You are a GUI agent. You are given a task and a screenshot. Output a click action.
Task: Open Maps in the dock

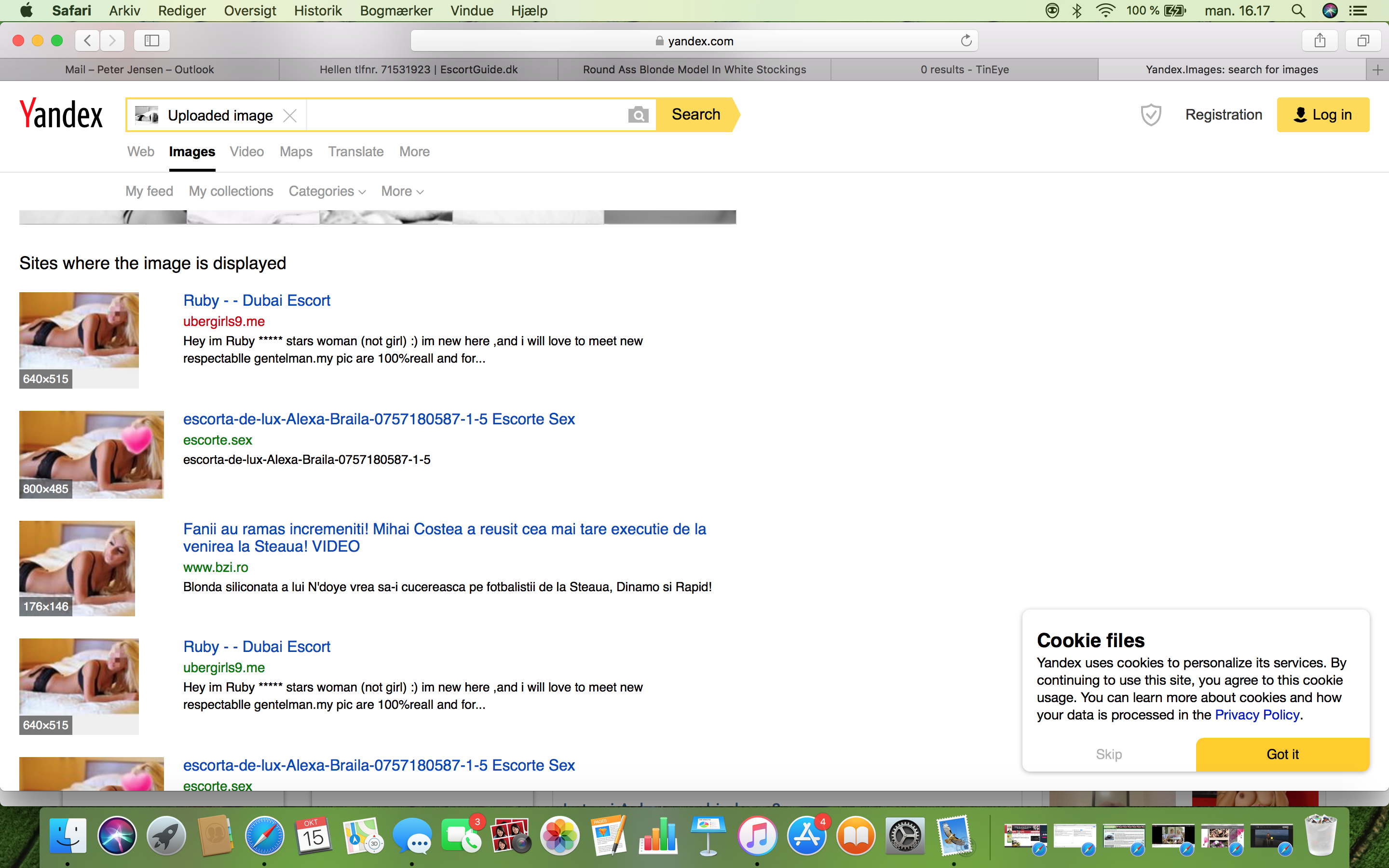(363, 836)
